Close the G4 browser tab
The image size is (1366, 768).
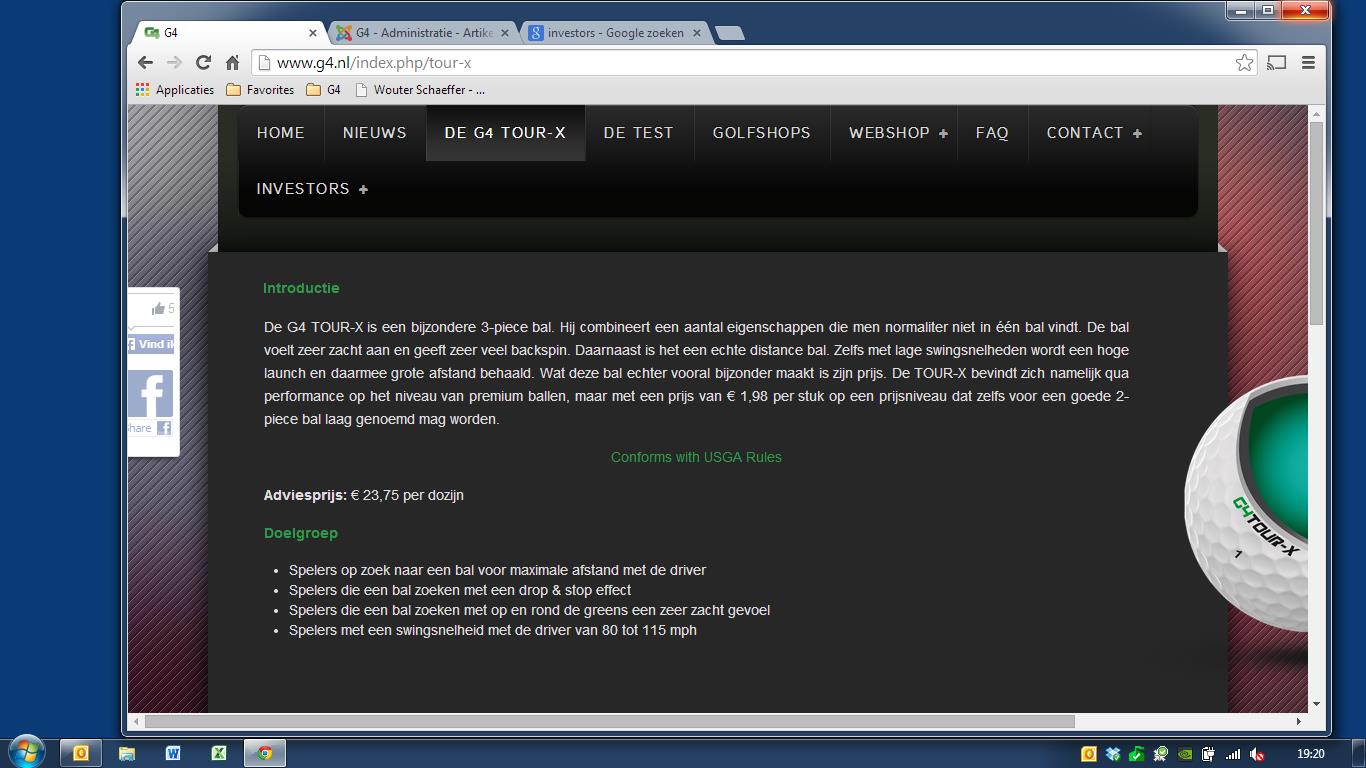(x=312, y=33)
